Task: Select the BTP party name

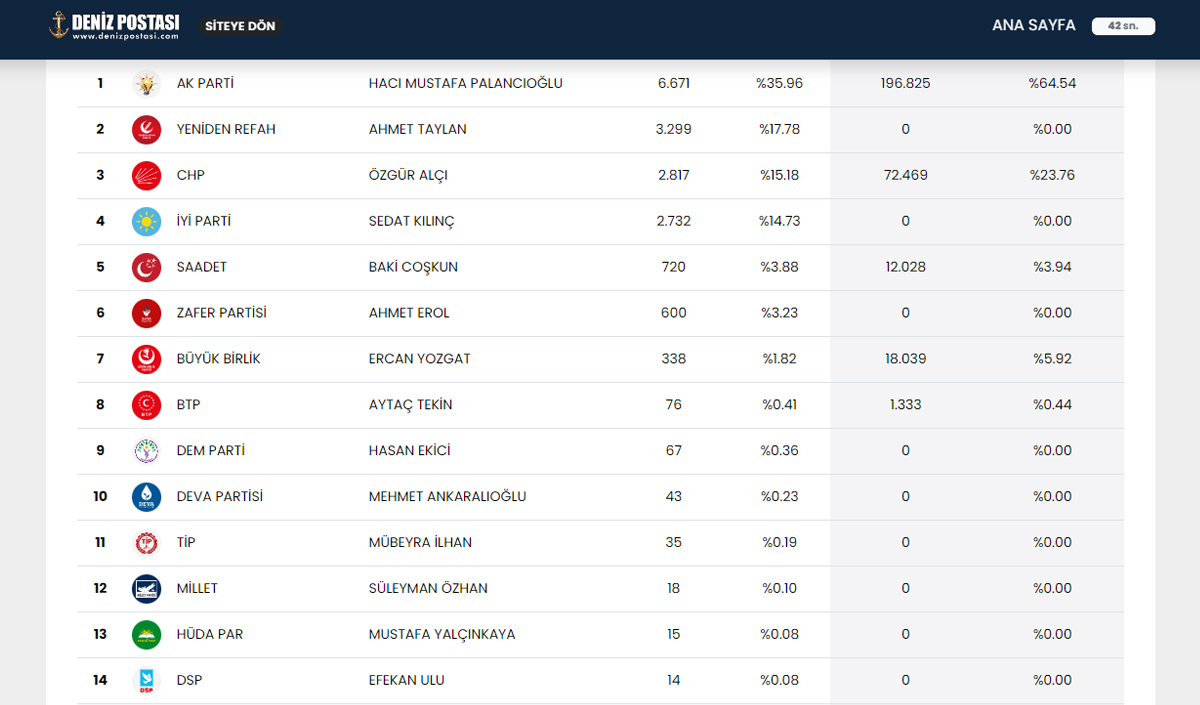Action: tap(189, 406)
